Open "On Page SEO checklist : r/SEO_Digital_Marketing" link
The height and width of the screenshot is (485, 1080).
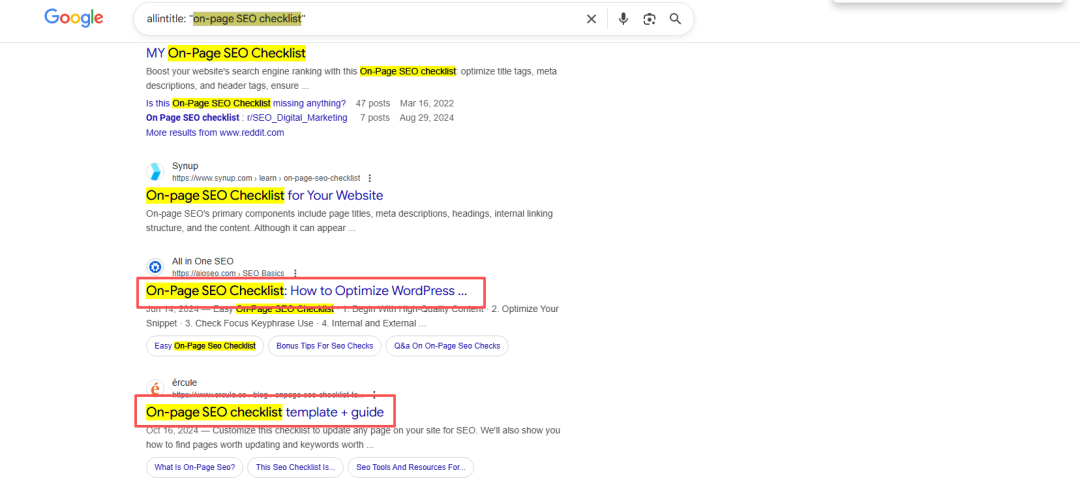click(x=247, y=118)
